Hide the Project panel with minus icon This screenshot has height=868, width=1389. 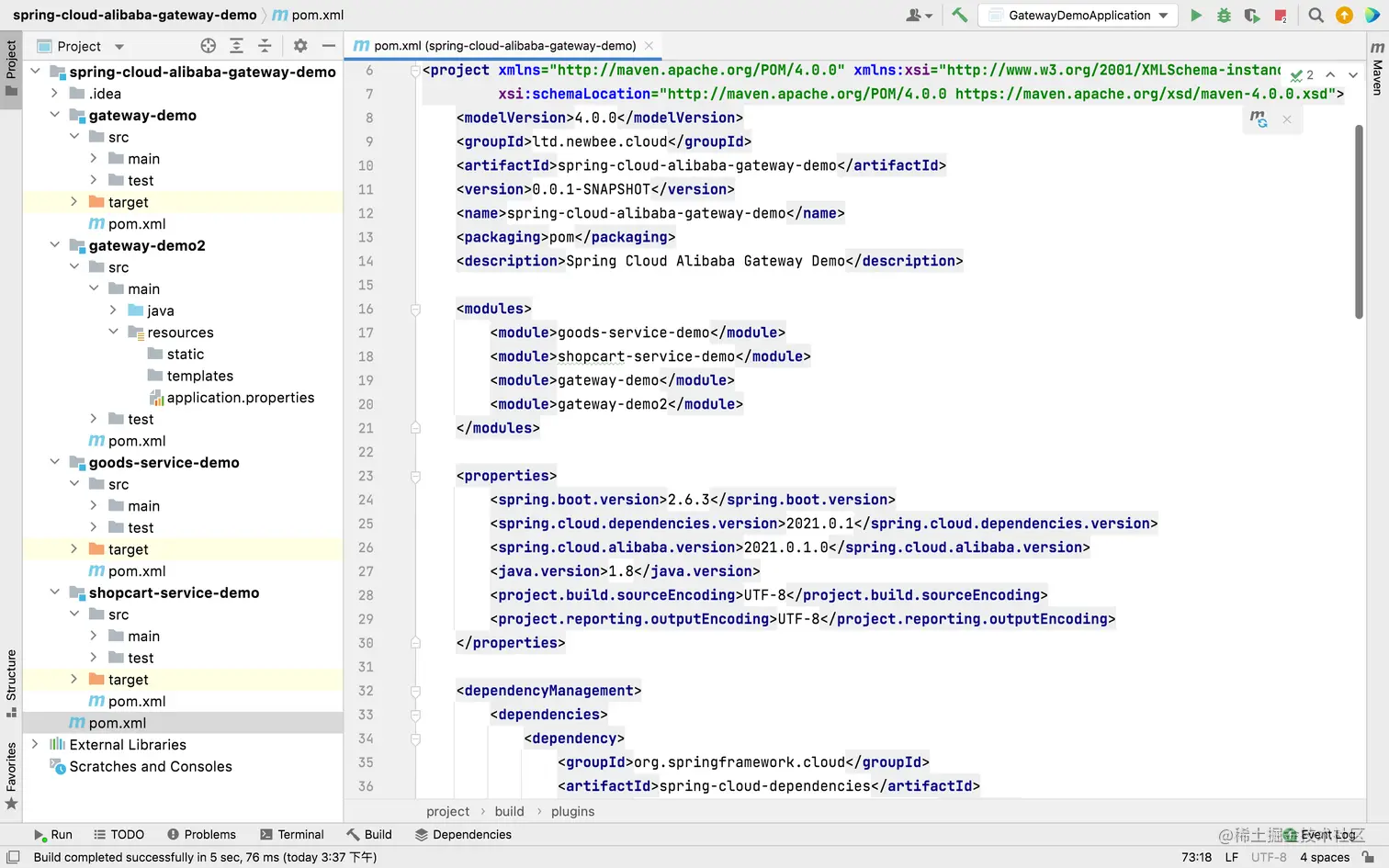click(328, 46)
